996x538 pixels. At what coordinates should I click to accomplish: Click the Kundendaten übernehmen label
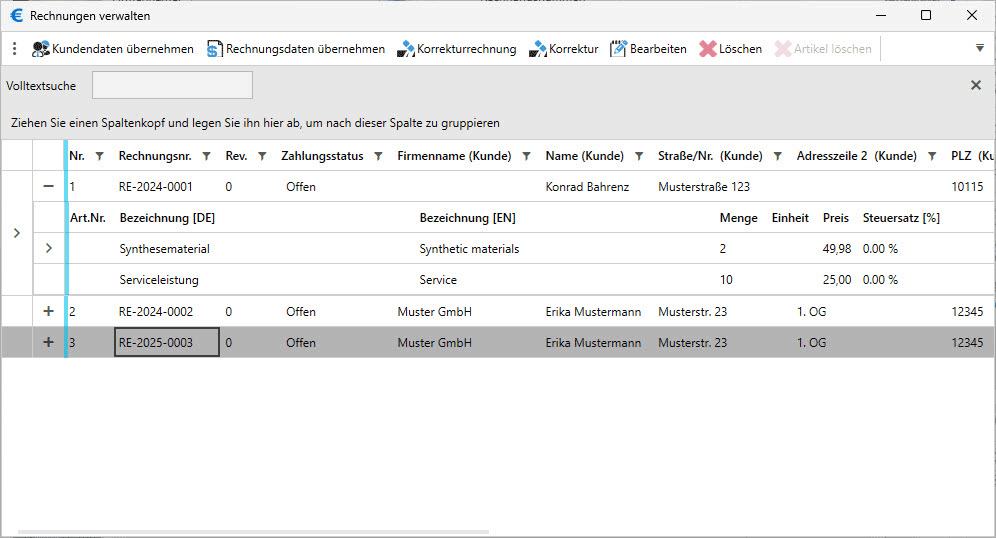pyautogui.click(x=123, y=49)
